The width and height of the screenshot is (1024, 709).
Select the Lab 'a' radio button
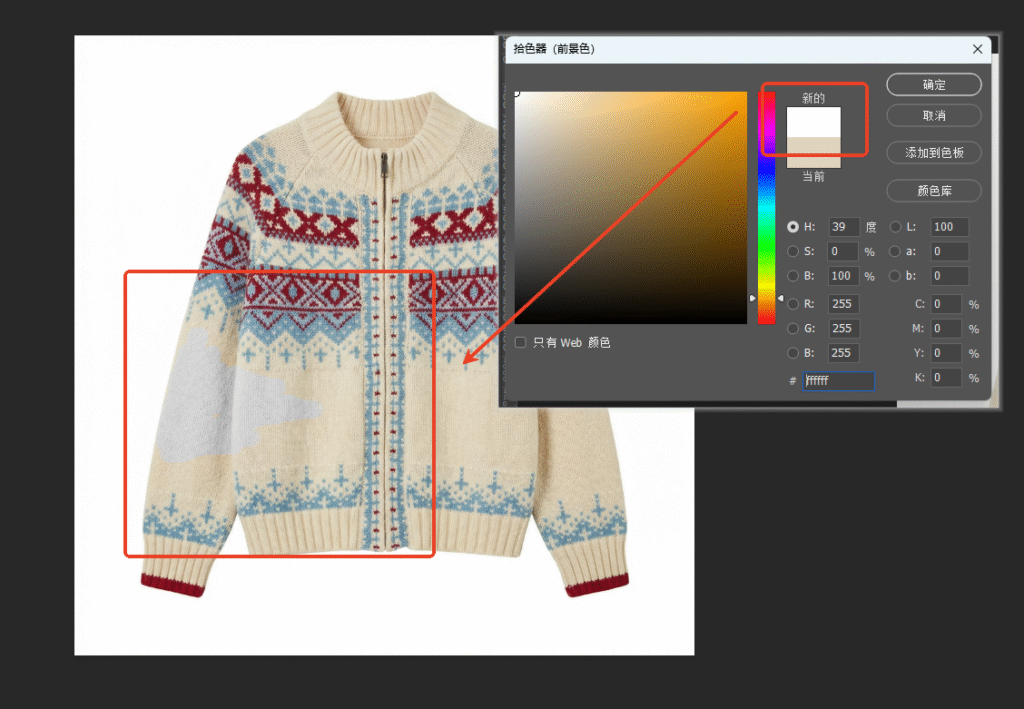tap(896, 252)
